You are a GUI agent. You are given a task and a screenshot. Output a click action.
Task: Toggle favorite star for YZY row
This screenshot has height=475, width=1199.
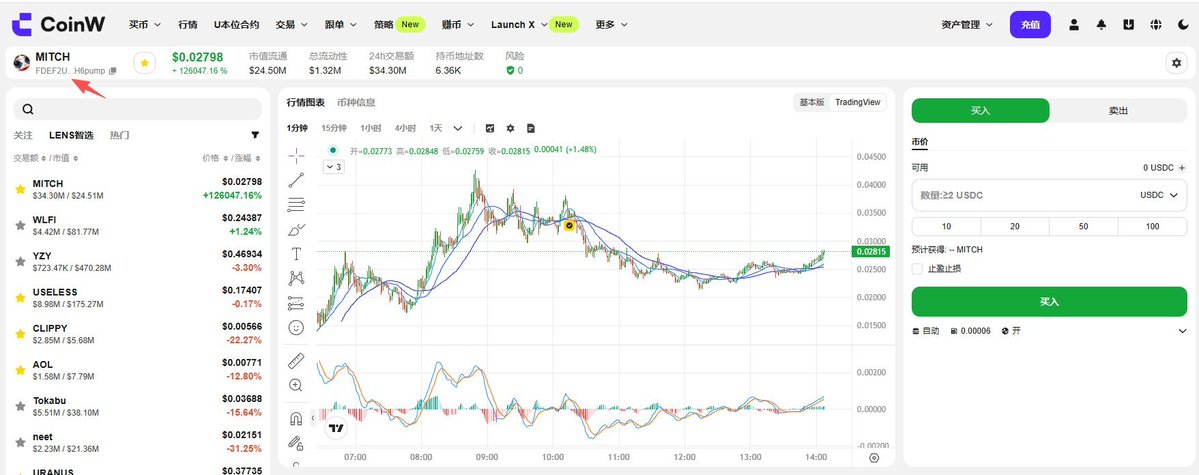point(20,261)
